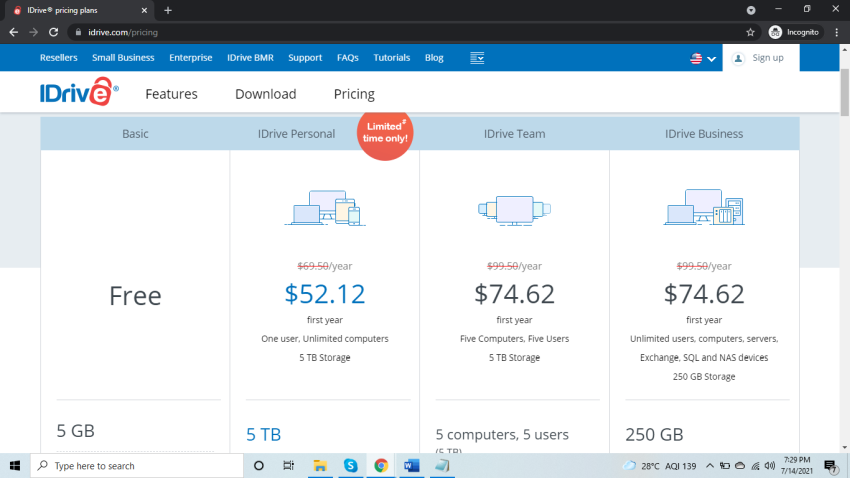Click the taskbar clock 7:29 PM

(796, 460)
